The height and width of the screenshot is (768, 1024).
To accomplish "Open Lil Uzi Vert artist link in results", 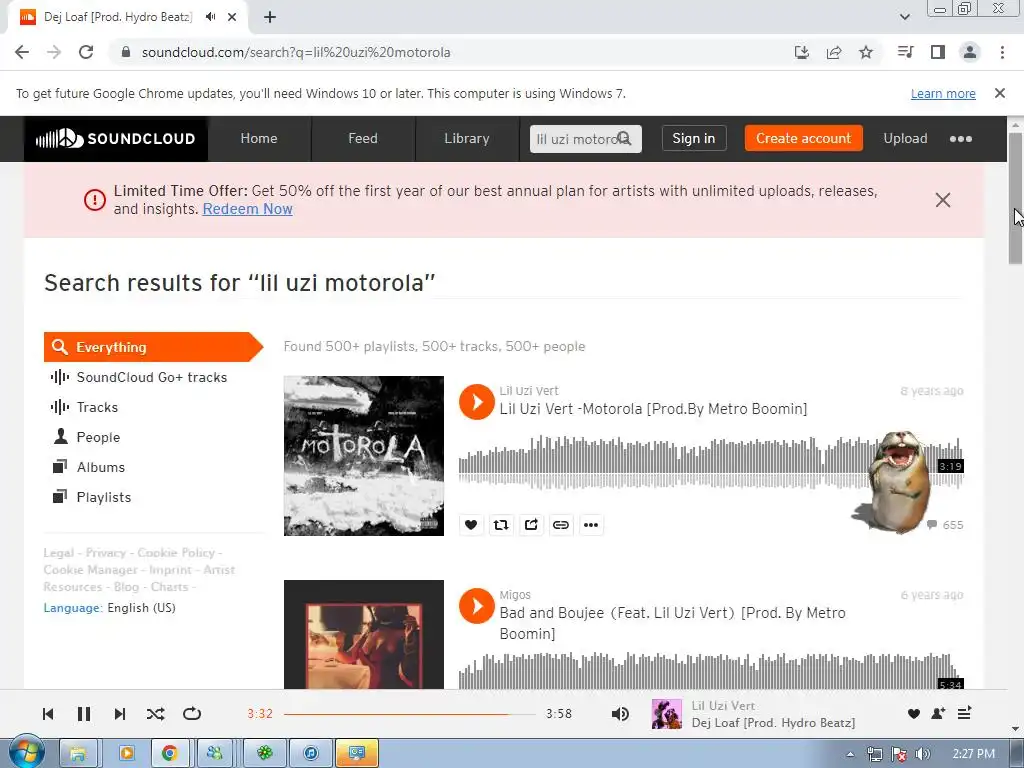I will (528, 391).
